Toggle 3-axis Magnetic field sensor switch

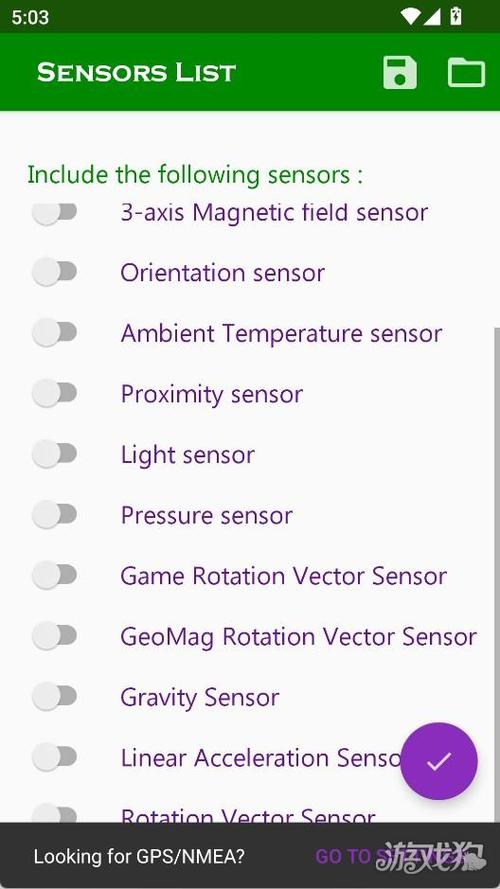click(54, 213)
